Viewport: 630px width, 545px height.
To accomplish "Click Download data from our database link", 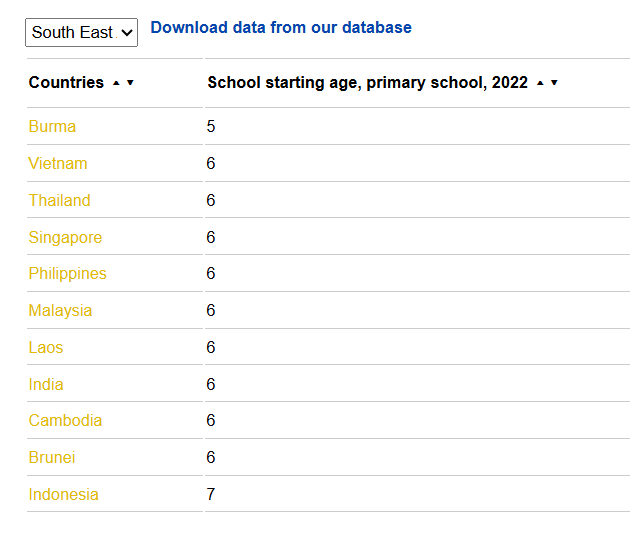I will pyautogui.click(x=281, y=28).
